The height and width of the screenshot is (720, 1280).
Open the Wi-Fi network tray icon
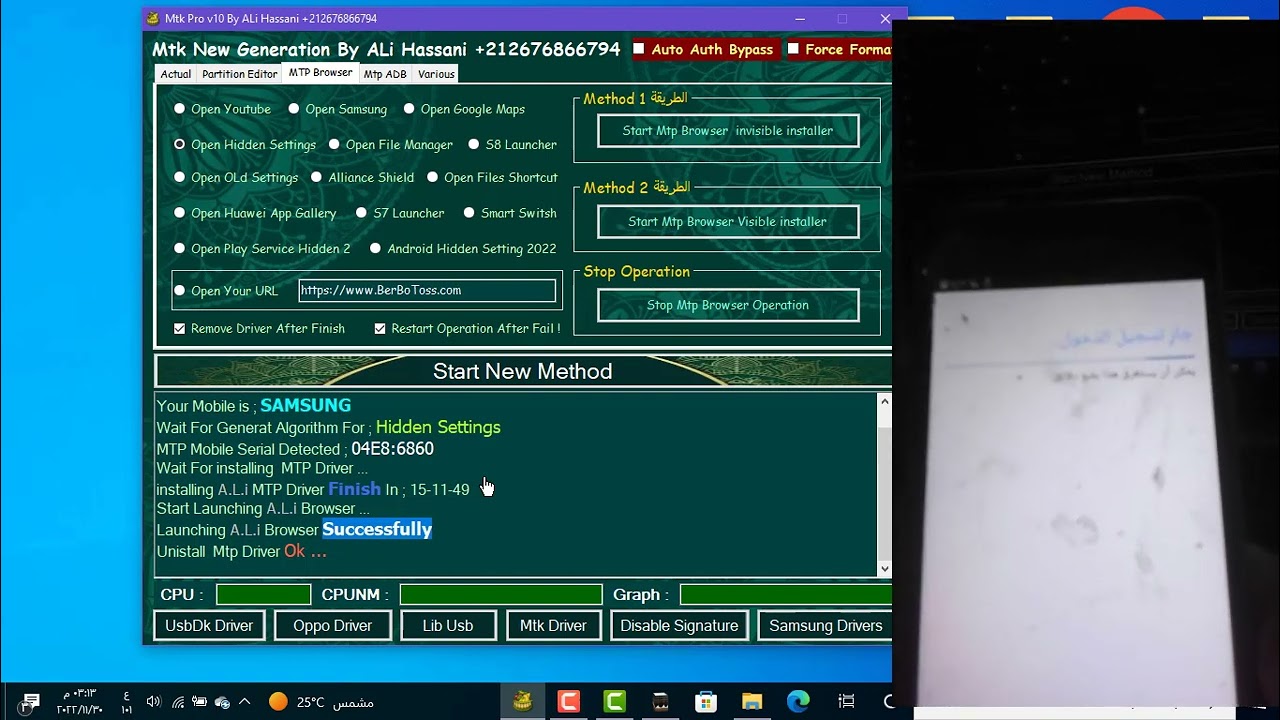(x=178, y=702)
